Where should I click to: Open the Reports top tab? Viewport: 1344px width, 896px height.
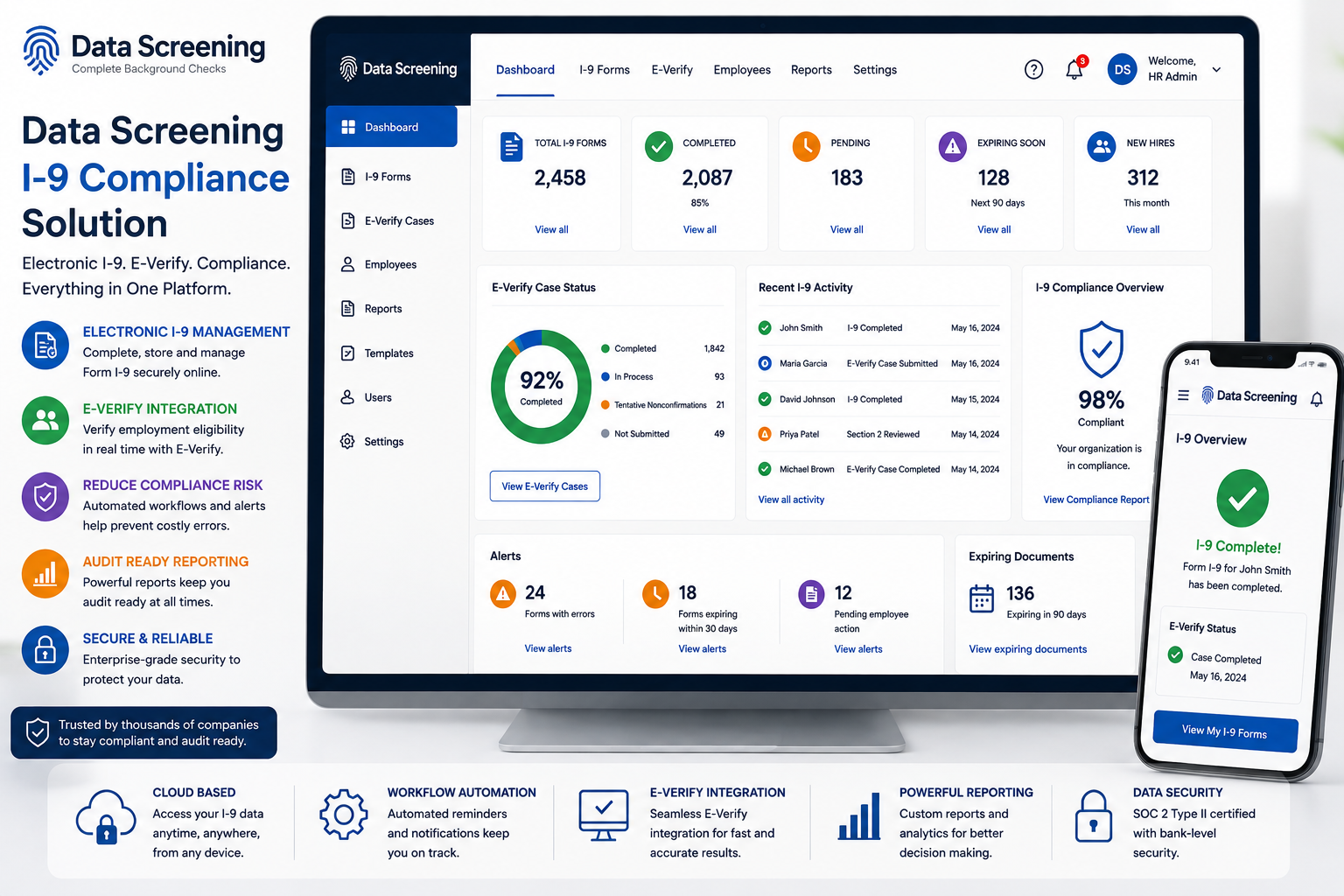(811, 70)
